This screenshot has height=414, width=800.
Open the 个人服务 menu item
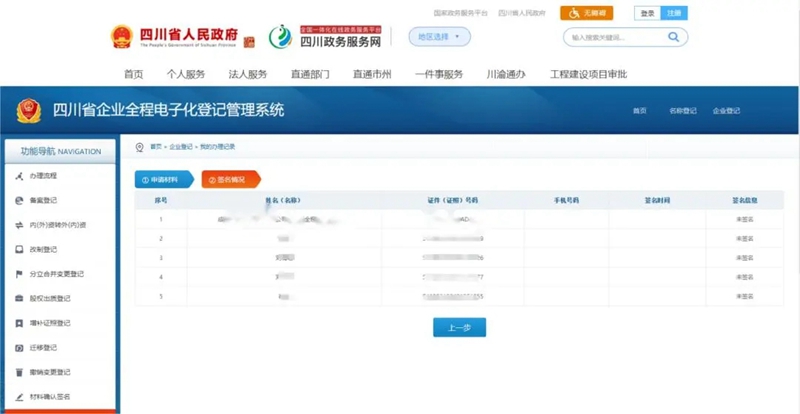click(186, 74)
